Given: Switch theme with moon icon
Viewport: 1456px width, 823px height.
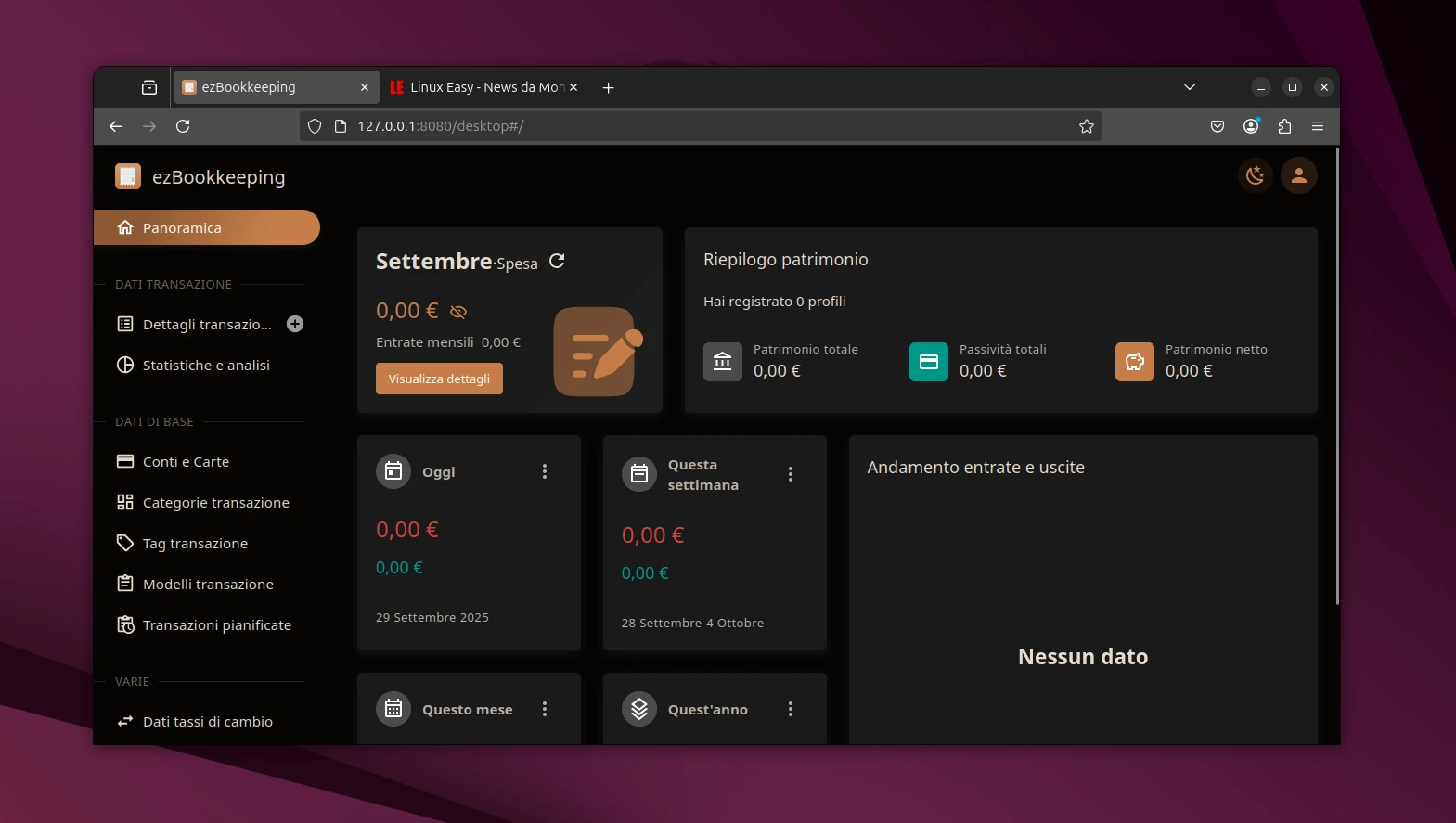Looking at the screenshot, I should [x=1256, y=175].
